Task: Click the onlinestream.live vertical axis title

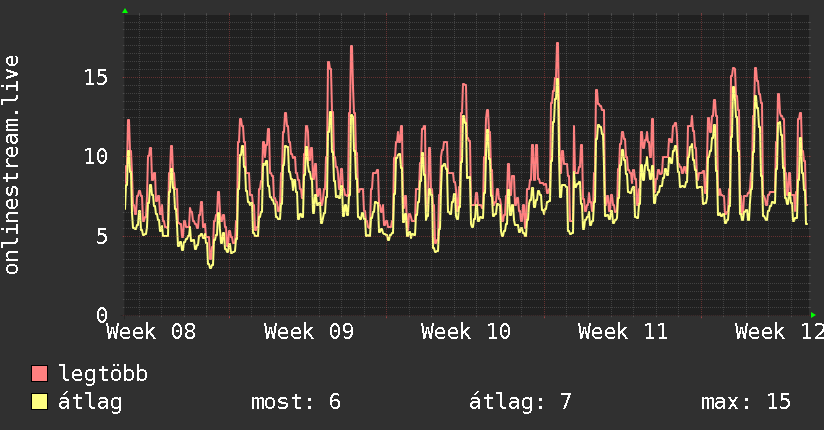Action: pyautogui.click(x=12, y=165)
